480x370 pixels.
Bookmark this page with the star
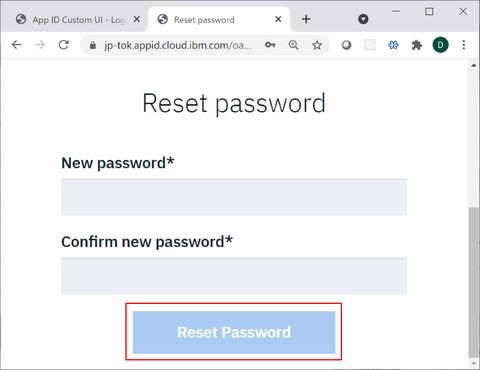pyautogui.click(x=317, y=45)
